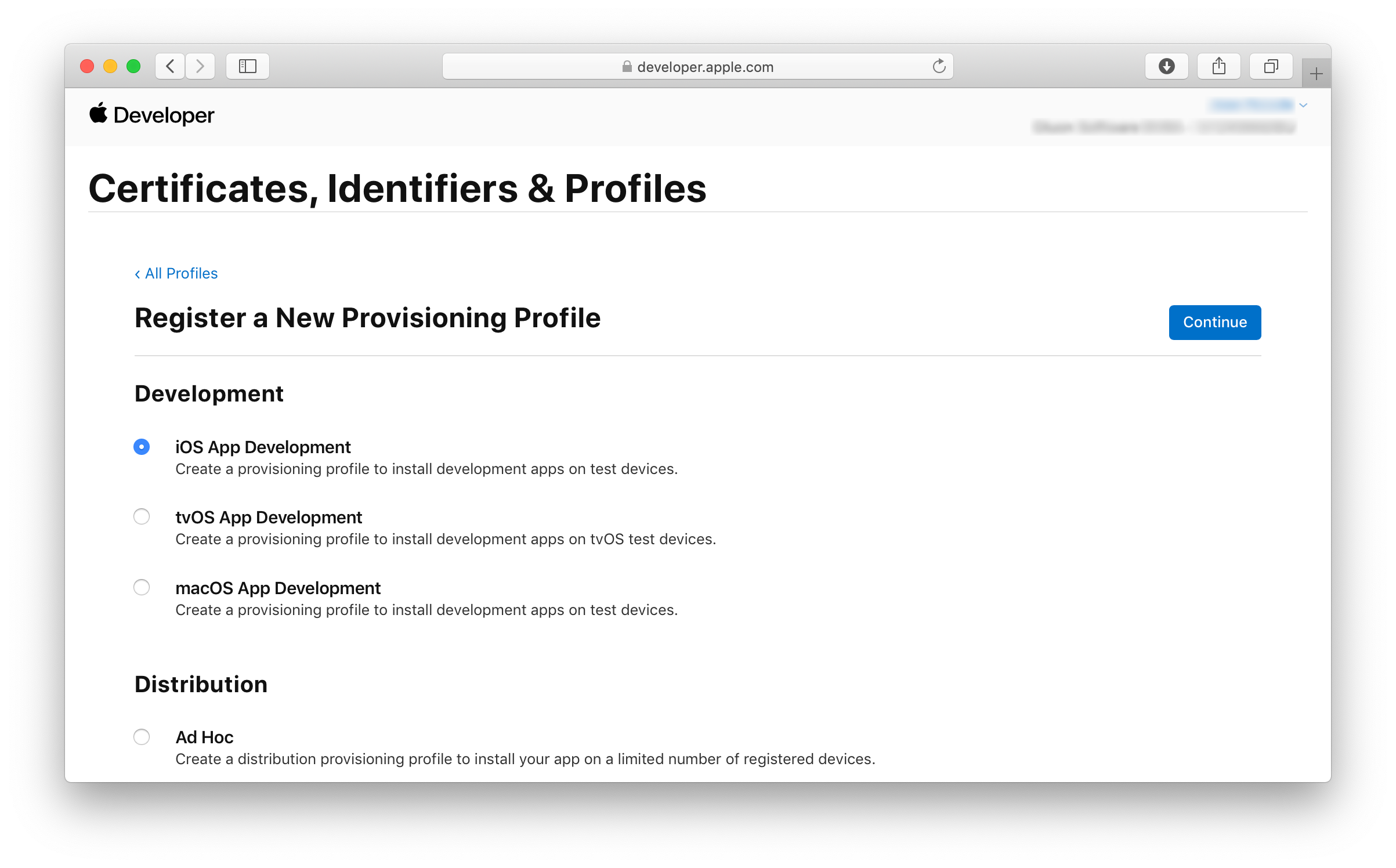Reload the page using the refresh icon
The image size is (1396, 868).
(939, 66)
